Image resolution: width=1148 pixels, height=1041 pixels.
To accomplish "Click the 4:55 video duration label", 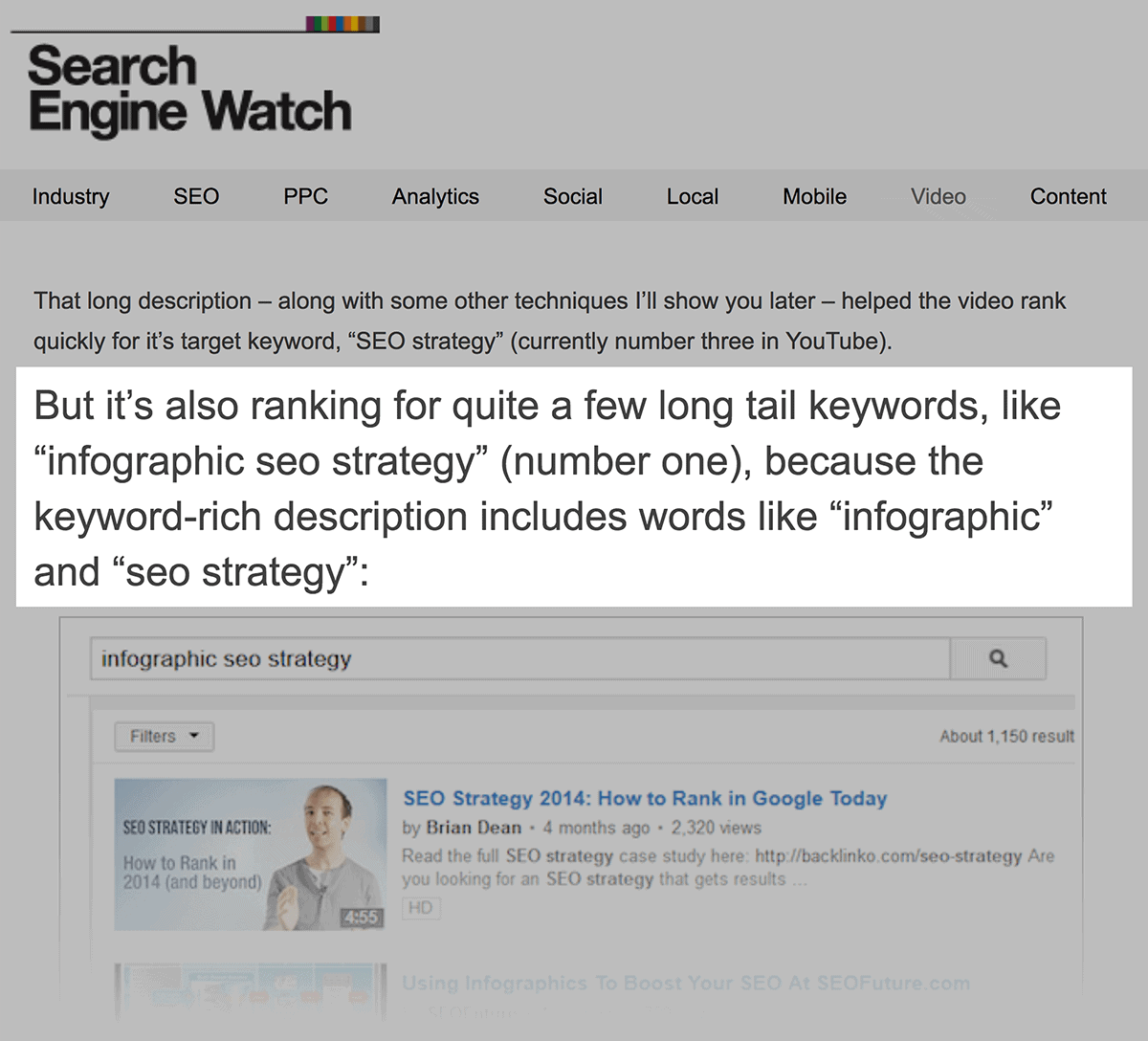I will coord(362,917).
